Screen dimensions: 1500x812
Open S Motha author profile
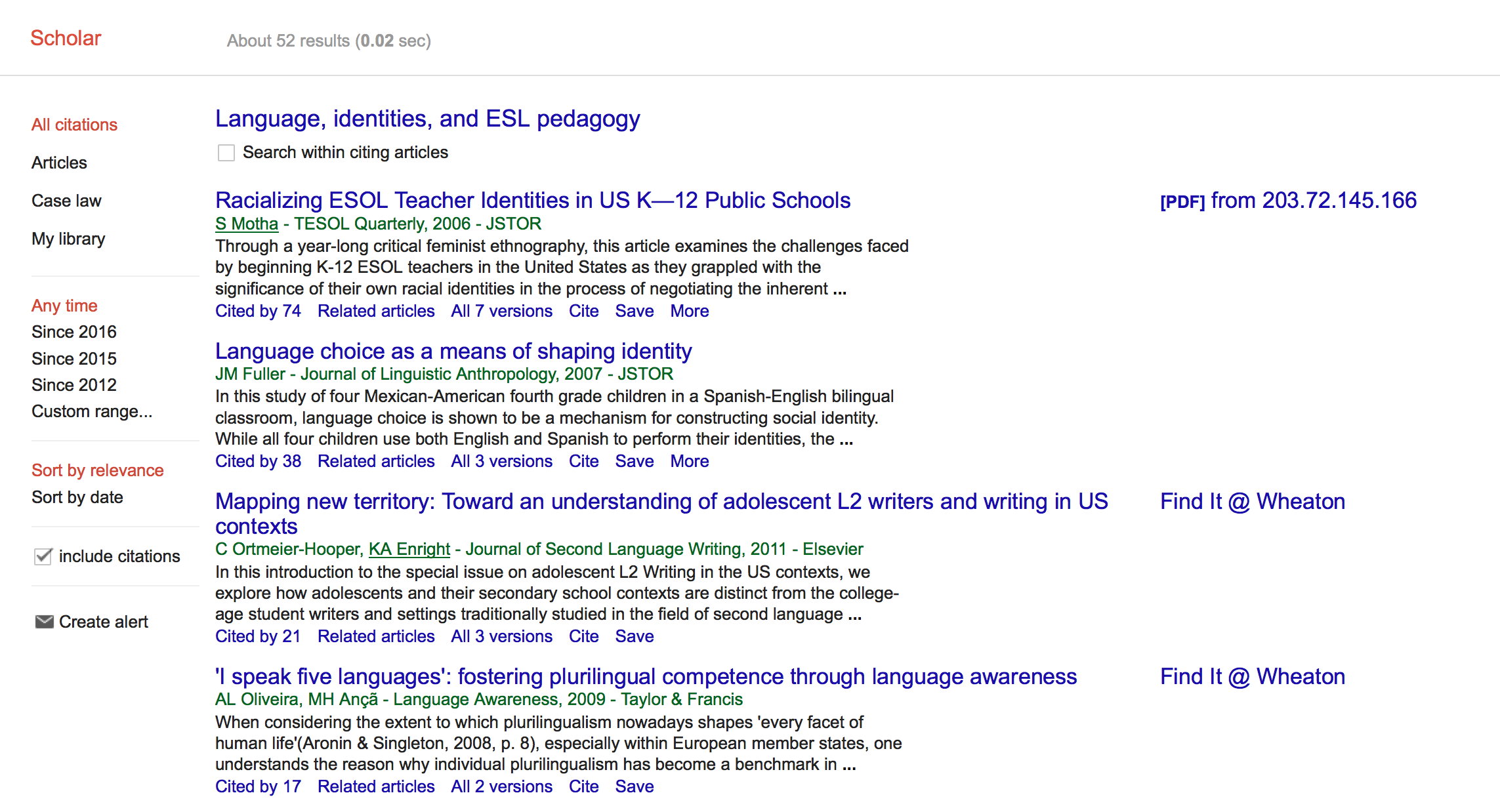(x=247, y=224)
